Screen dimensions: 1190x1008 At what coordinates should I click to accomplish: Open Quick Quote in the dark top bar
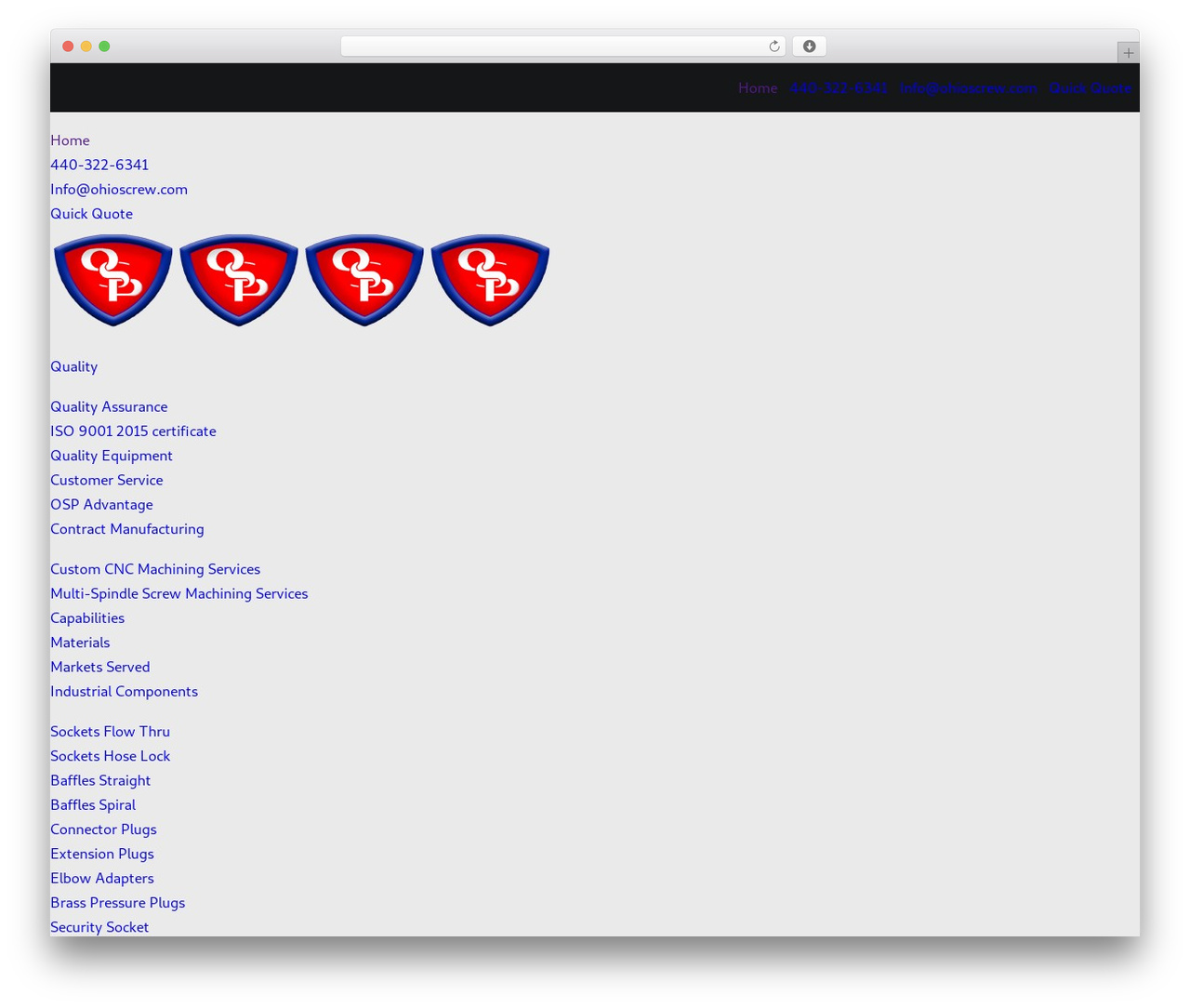(x=1090, y=88)
